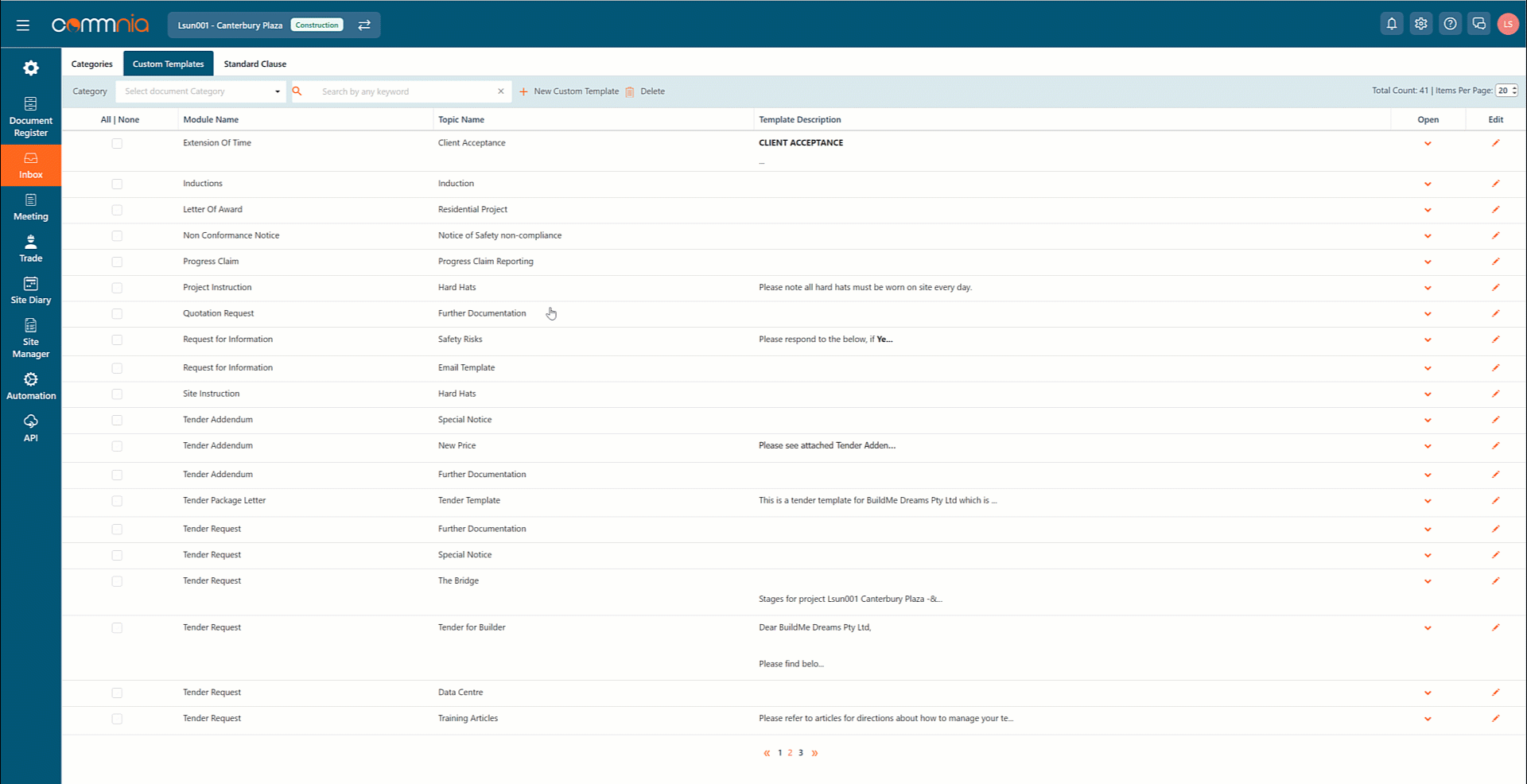Open the LS user avatar menu

point(1508,24)
